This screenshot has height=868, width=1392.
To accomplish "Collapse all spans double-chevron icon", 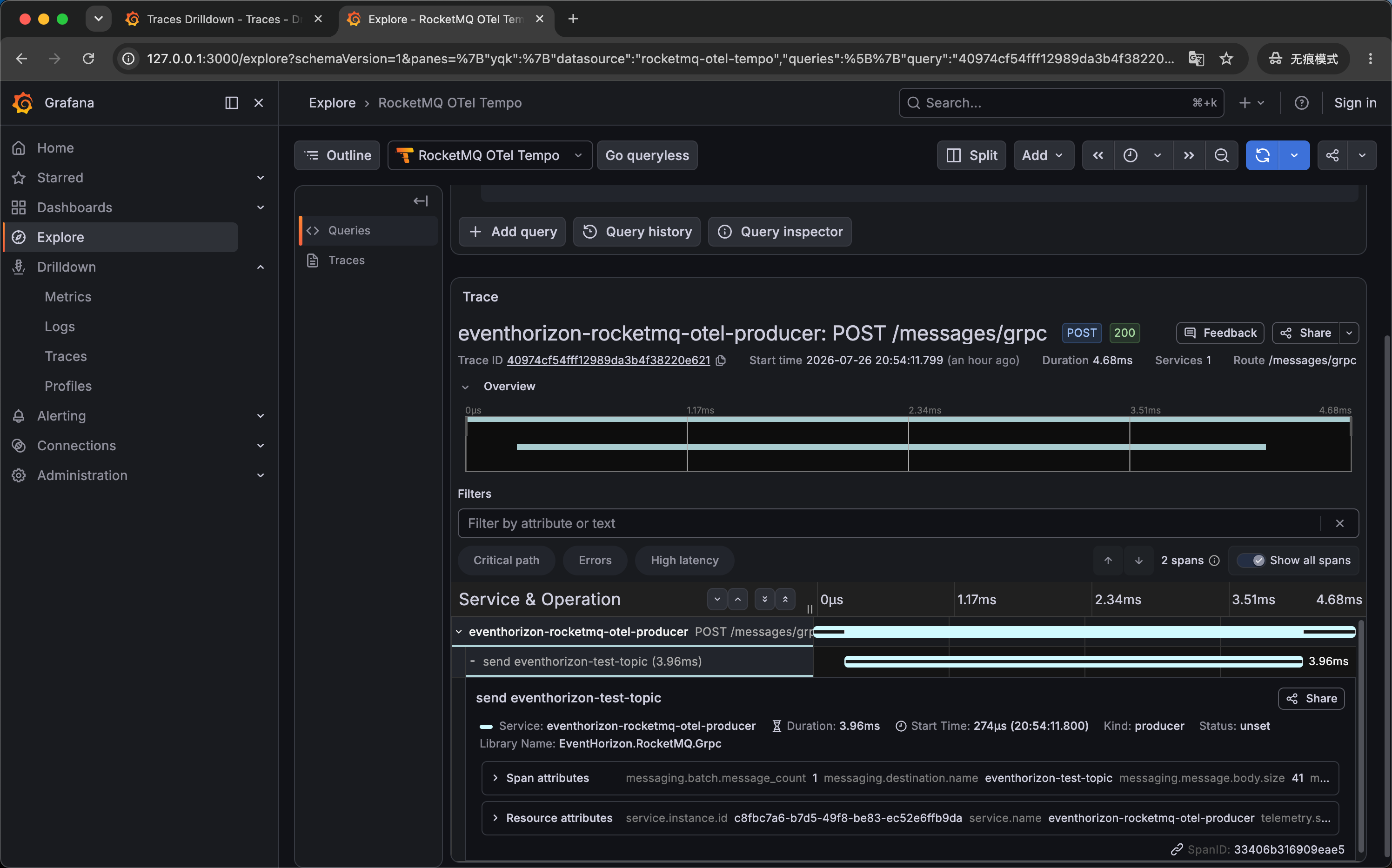I will [785, 599].
